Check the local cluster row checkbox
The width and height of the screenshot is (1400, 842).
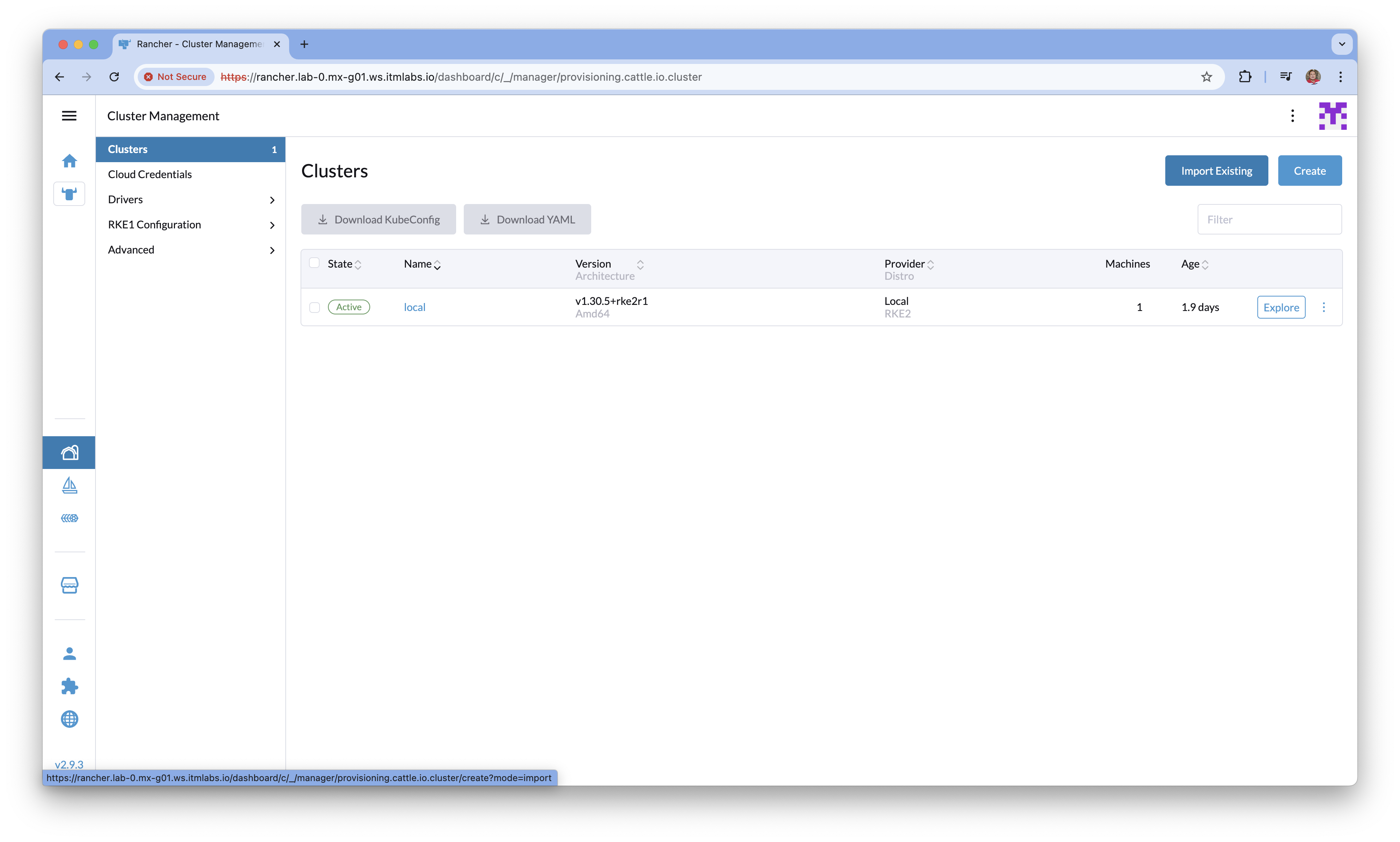[315, 308]
